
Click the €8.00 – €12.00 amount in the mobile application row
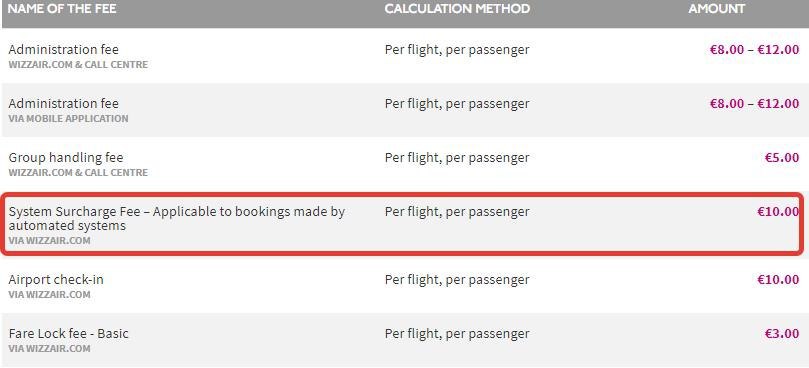754,104
